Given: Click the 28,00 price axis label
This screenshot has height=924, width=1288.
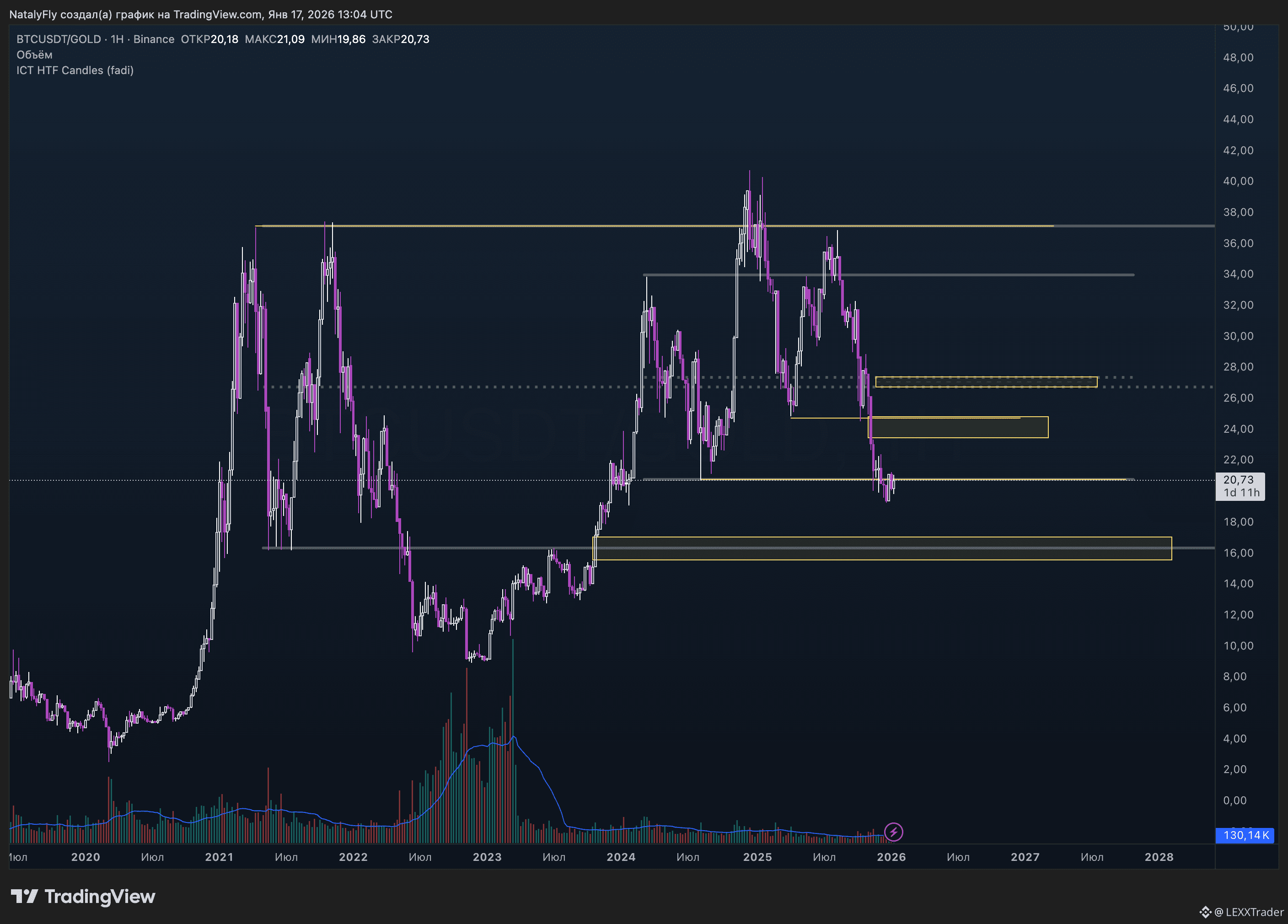Looking at the screenshot, I should 1238,367.
